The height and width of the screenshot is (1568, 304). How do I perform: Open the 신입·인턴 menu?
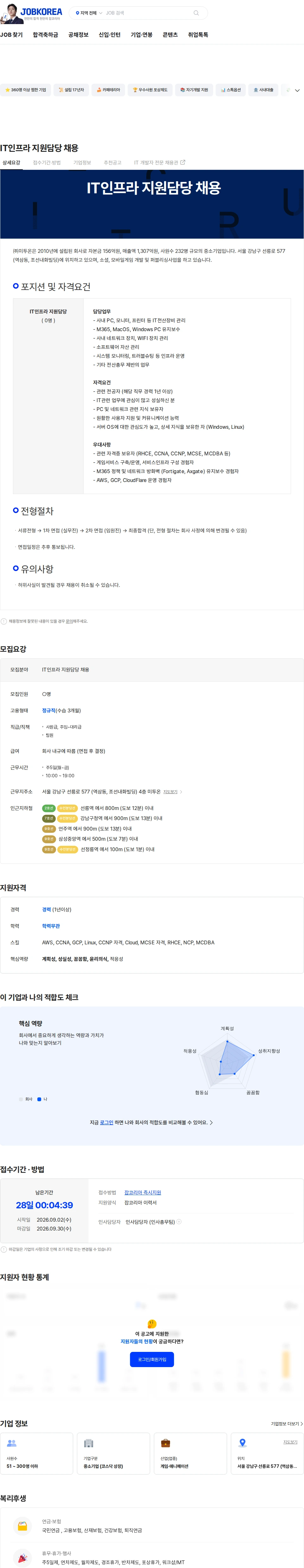110,35
